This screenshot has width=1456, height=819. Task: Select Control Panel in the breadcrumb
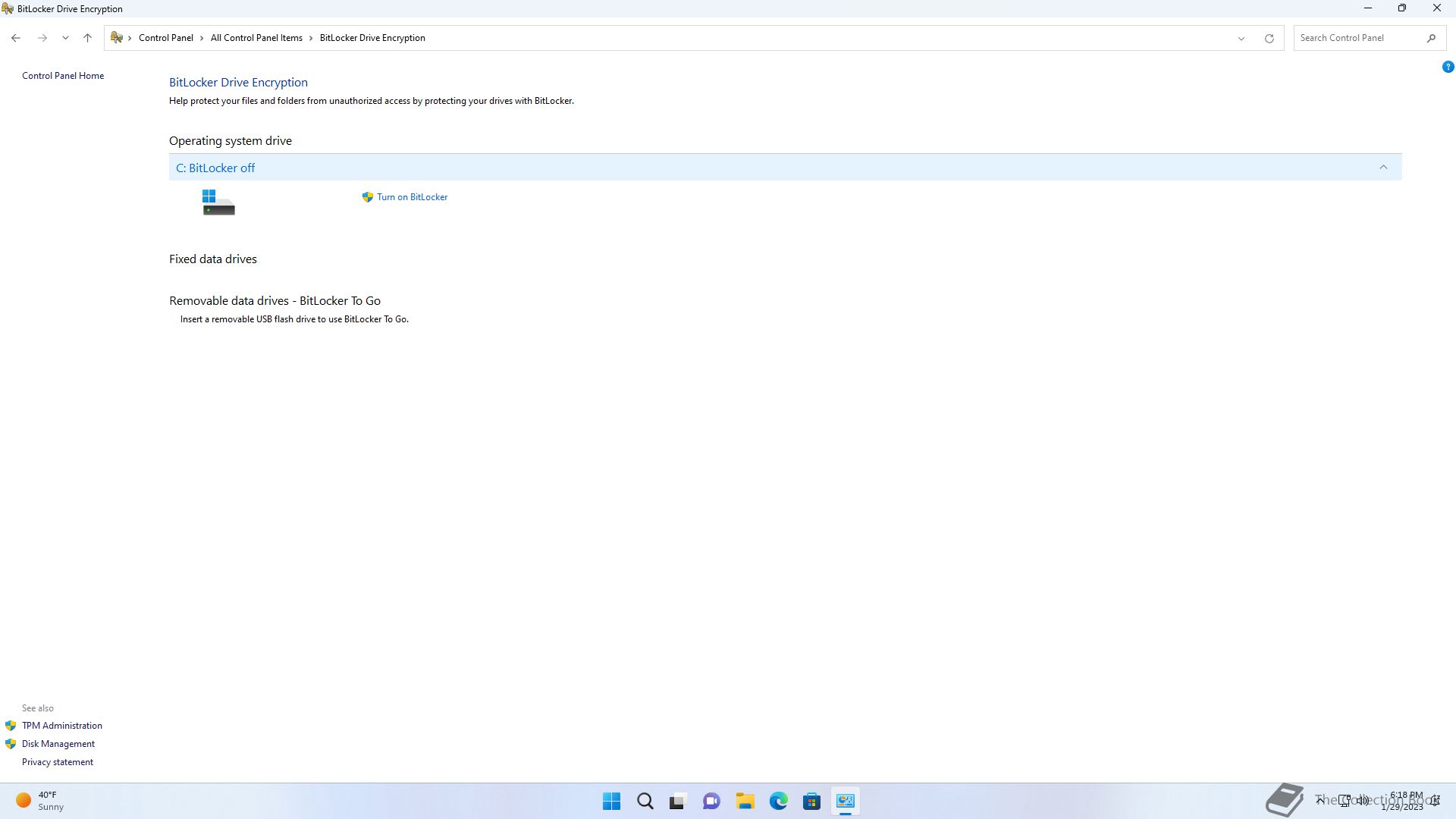(x=166, y=38)
